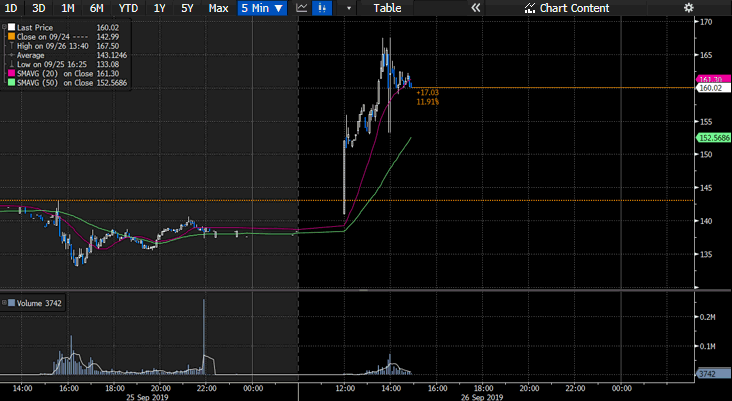Click the green 152.5686 axis tag
Image resolution: width=732 pixels, height=401 pixels.
[x=713, y=138]
